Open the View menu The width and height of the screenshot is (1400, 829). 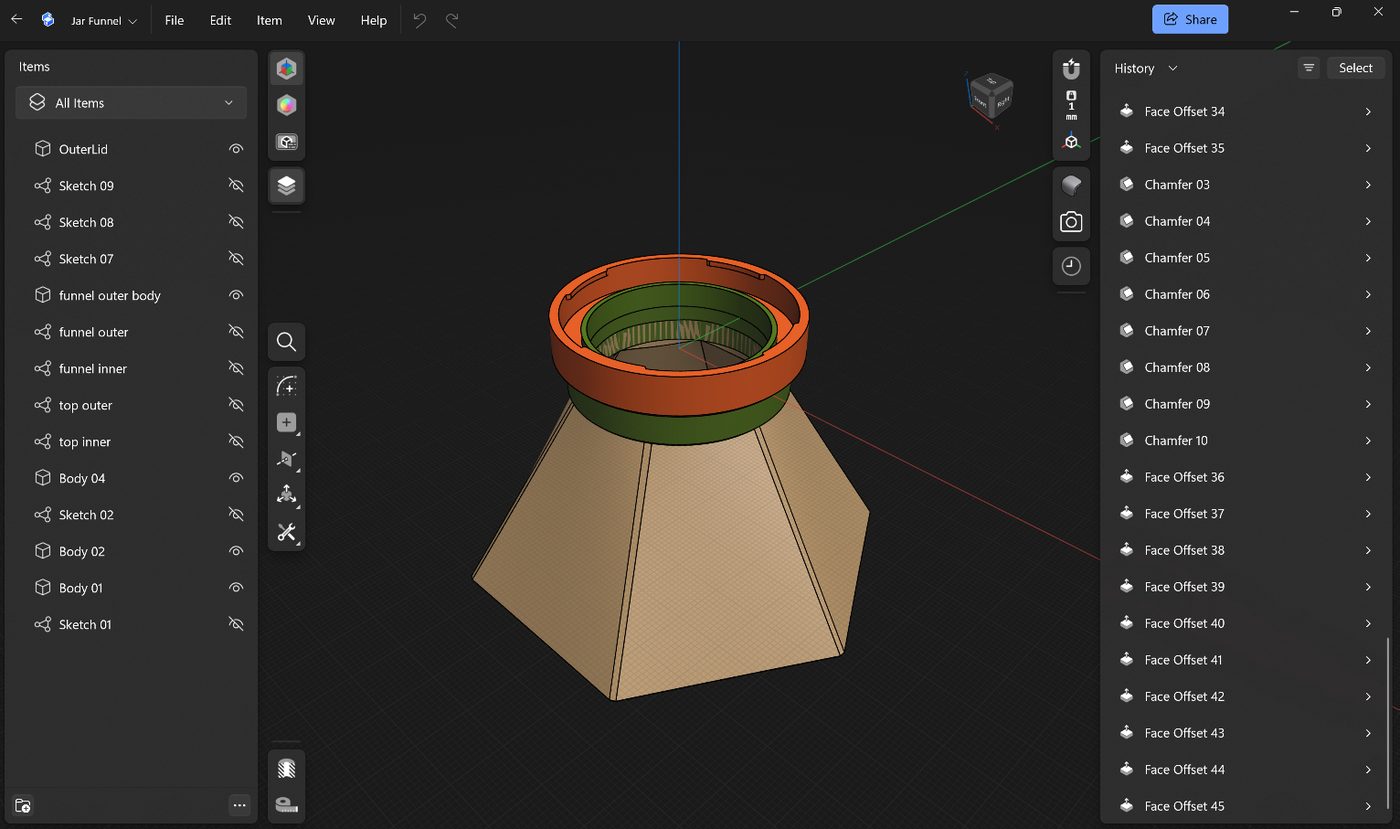click(x=321, y=20)
